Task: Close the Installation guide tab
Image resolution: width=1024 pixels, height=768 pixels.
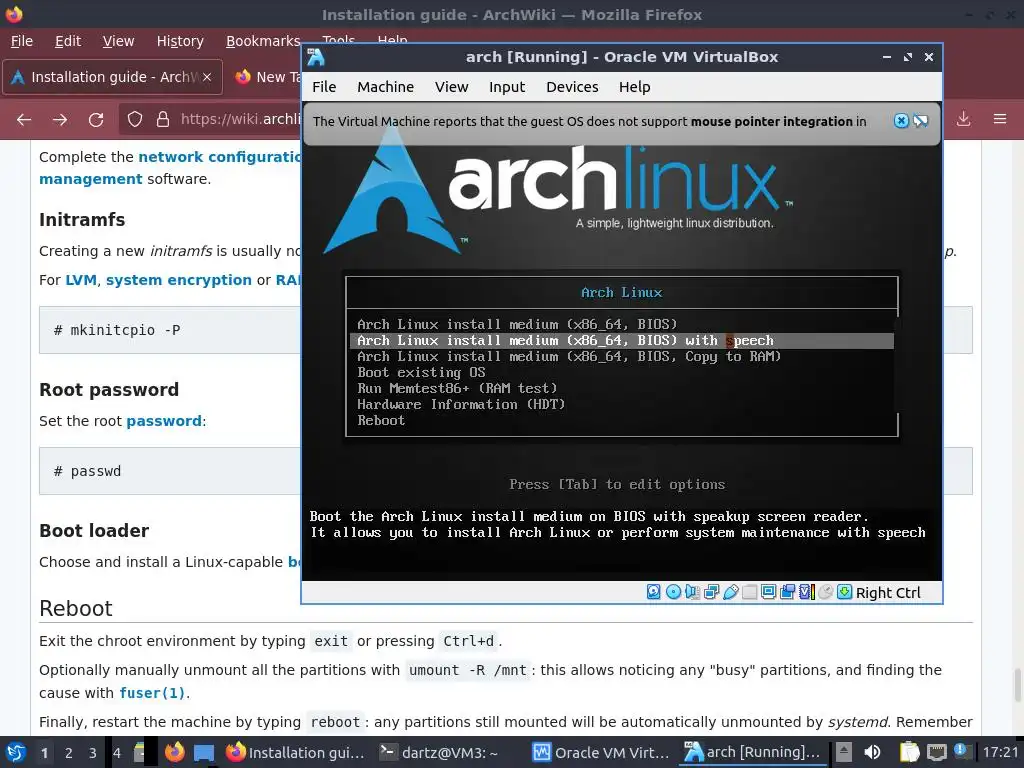Action: (x=207, y=77)
